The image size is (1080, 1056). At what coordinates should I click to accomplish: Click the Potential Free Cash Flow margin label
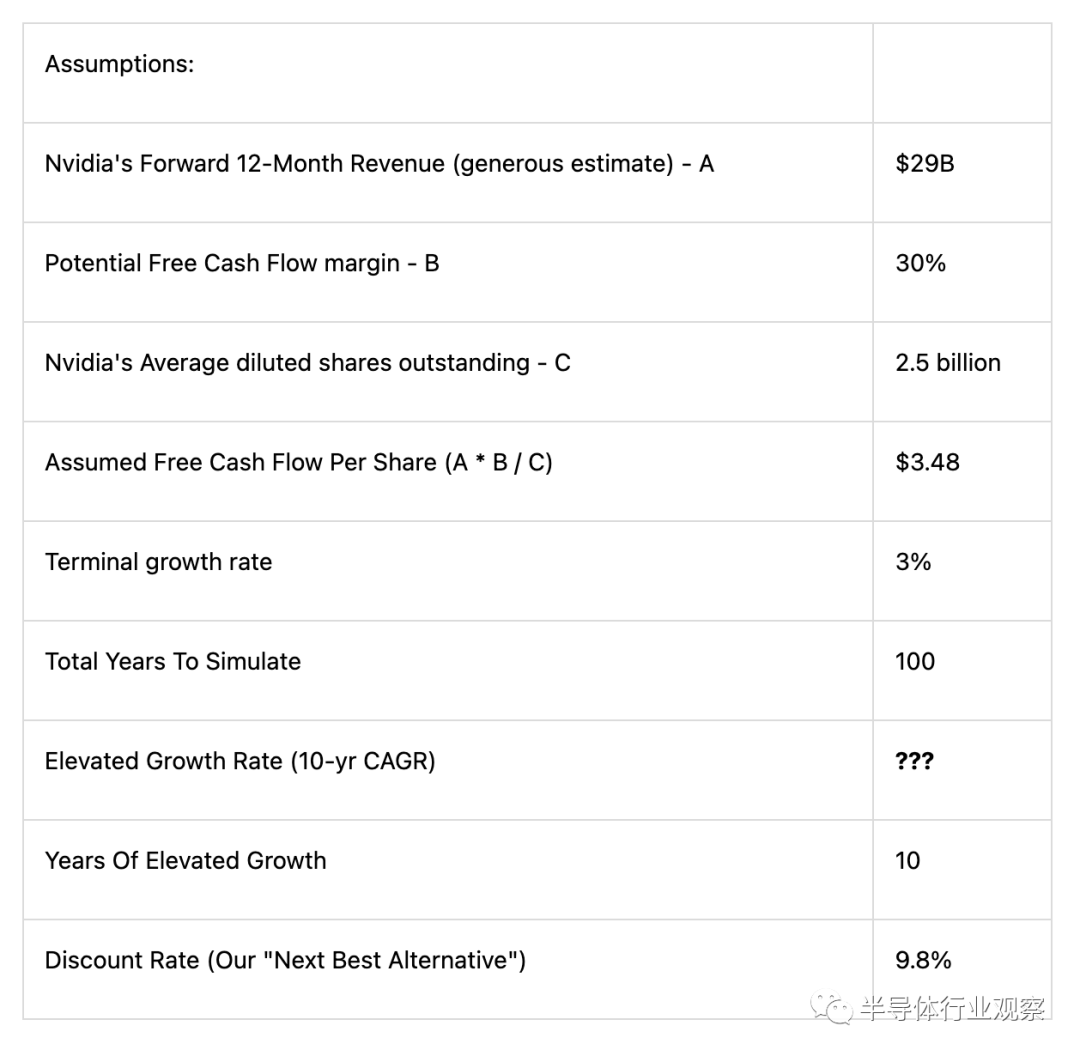pos(242,263)
